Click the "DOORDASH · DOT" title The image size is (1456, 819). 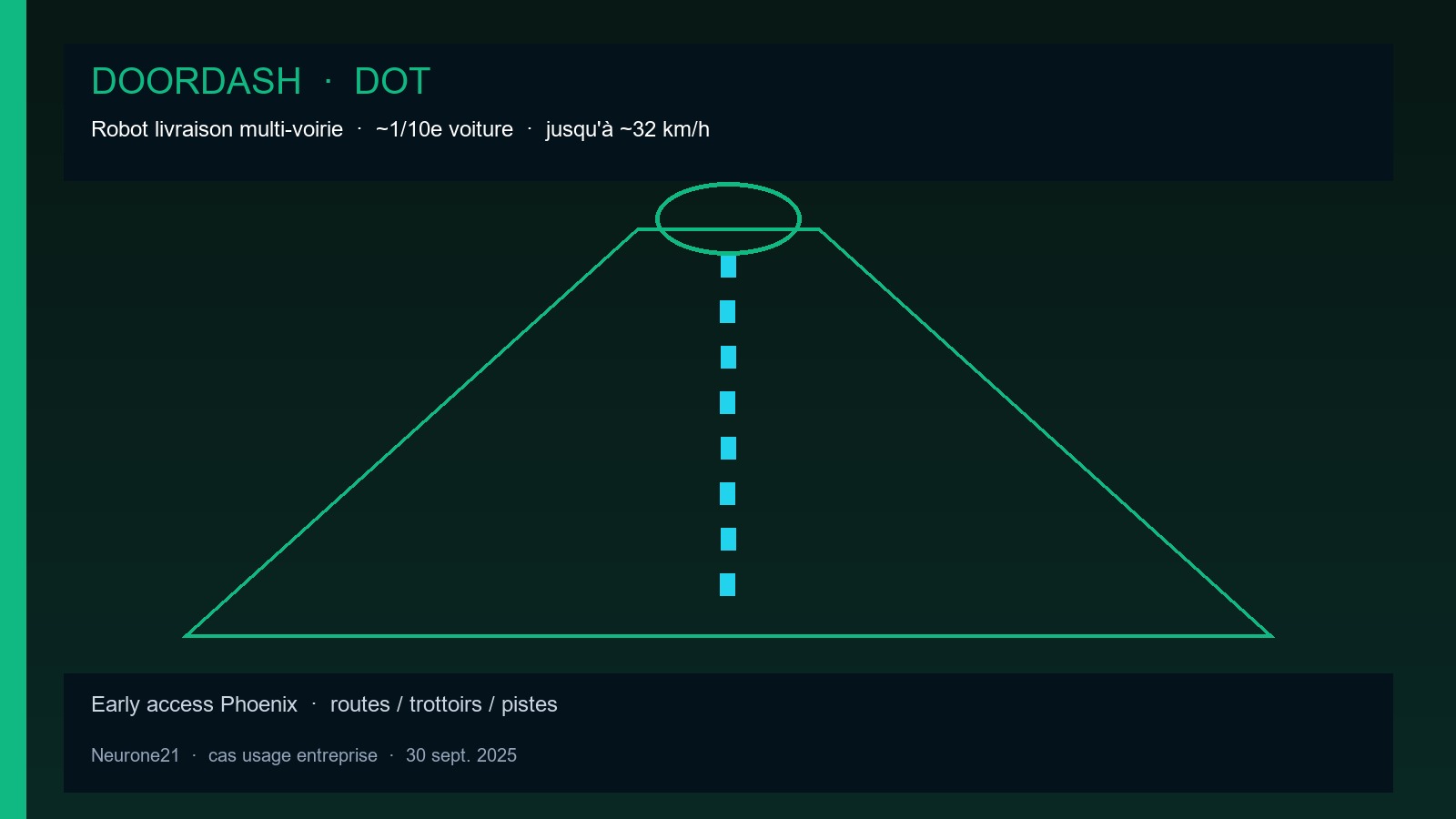(260, 81)
